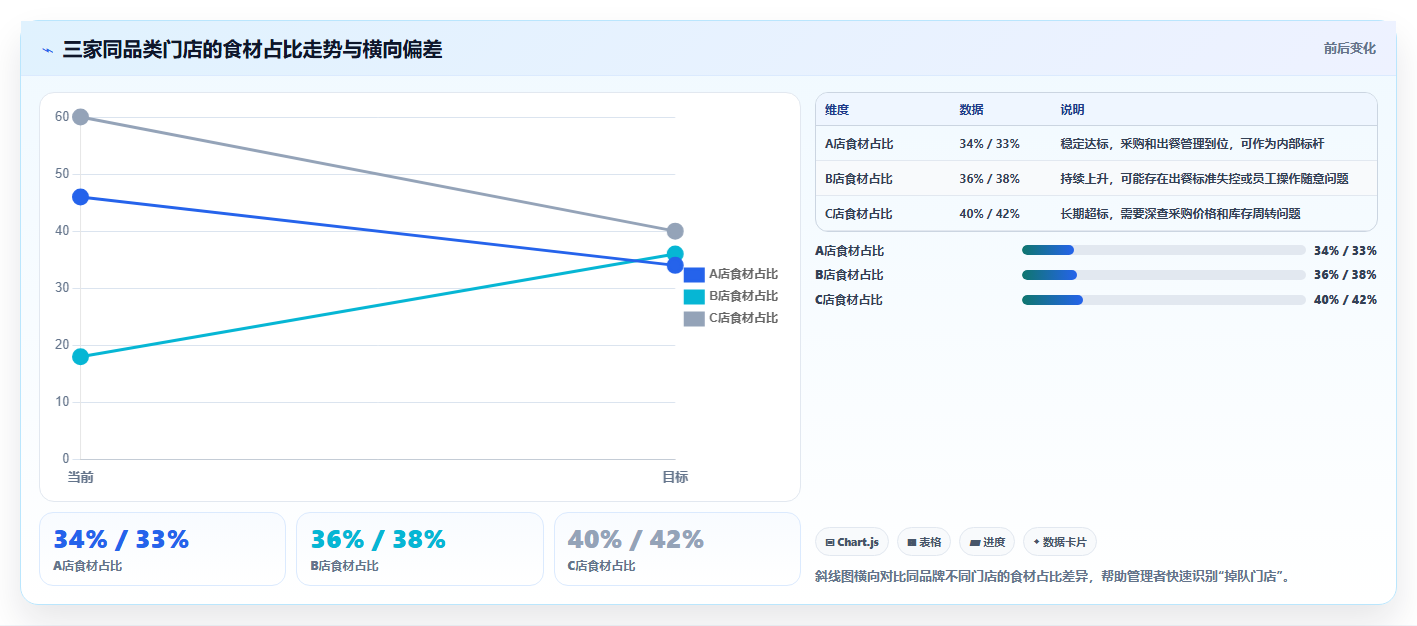Click the 目标 x-axis label

point(675,478)
